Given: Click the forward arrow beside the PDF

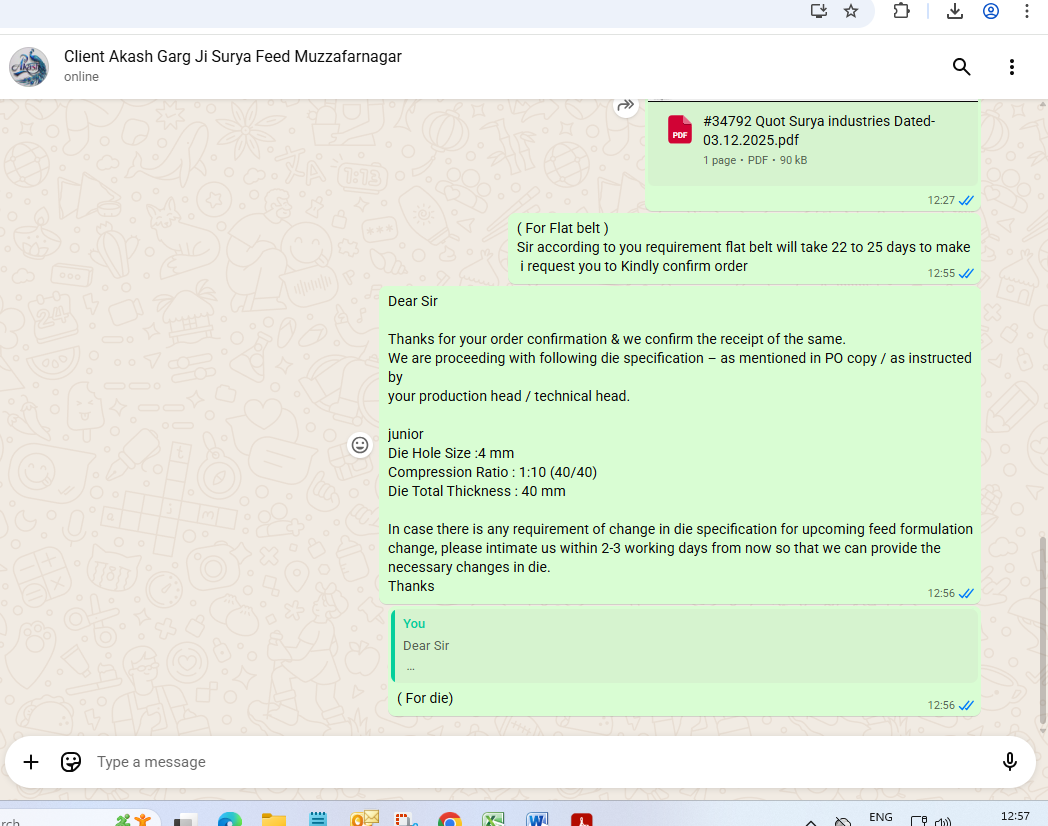Looking at the screenshot, I should point(626,105).
